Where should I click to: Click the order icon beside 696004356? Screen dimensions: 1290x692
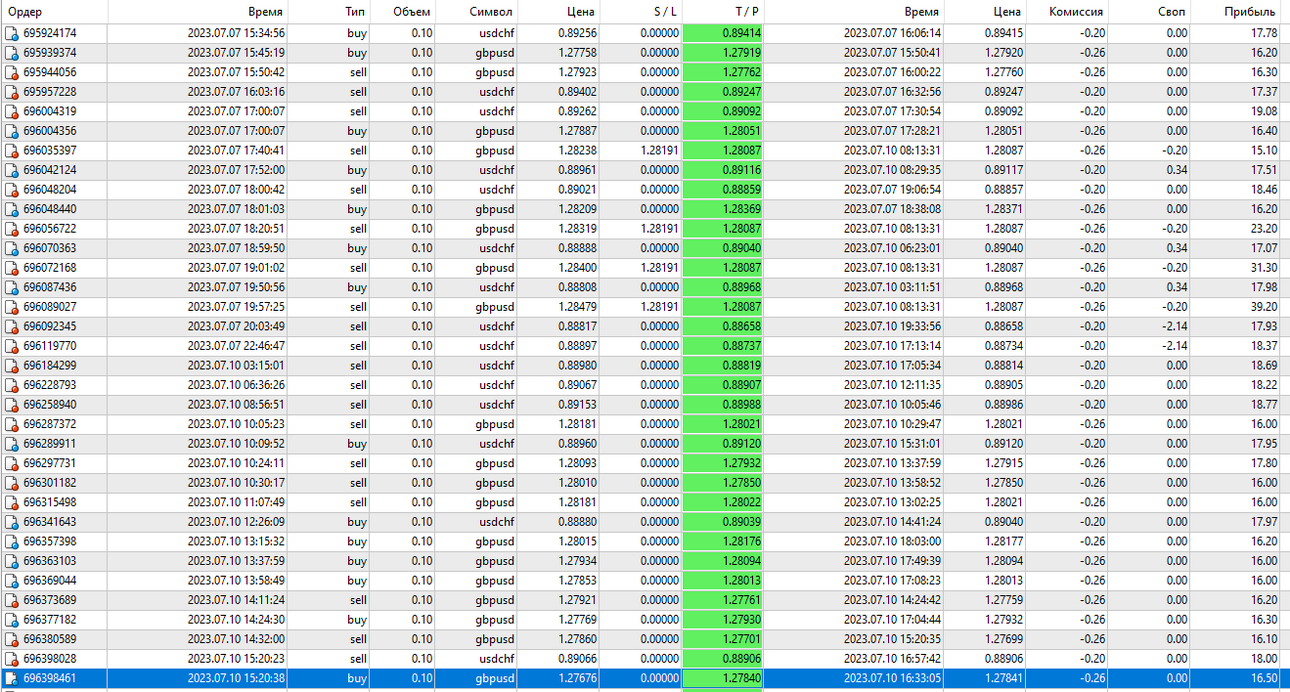[12, 131]
